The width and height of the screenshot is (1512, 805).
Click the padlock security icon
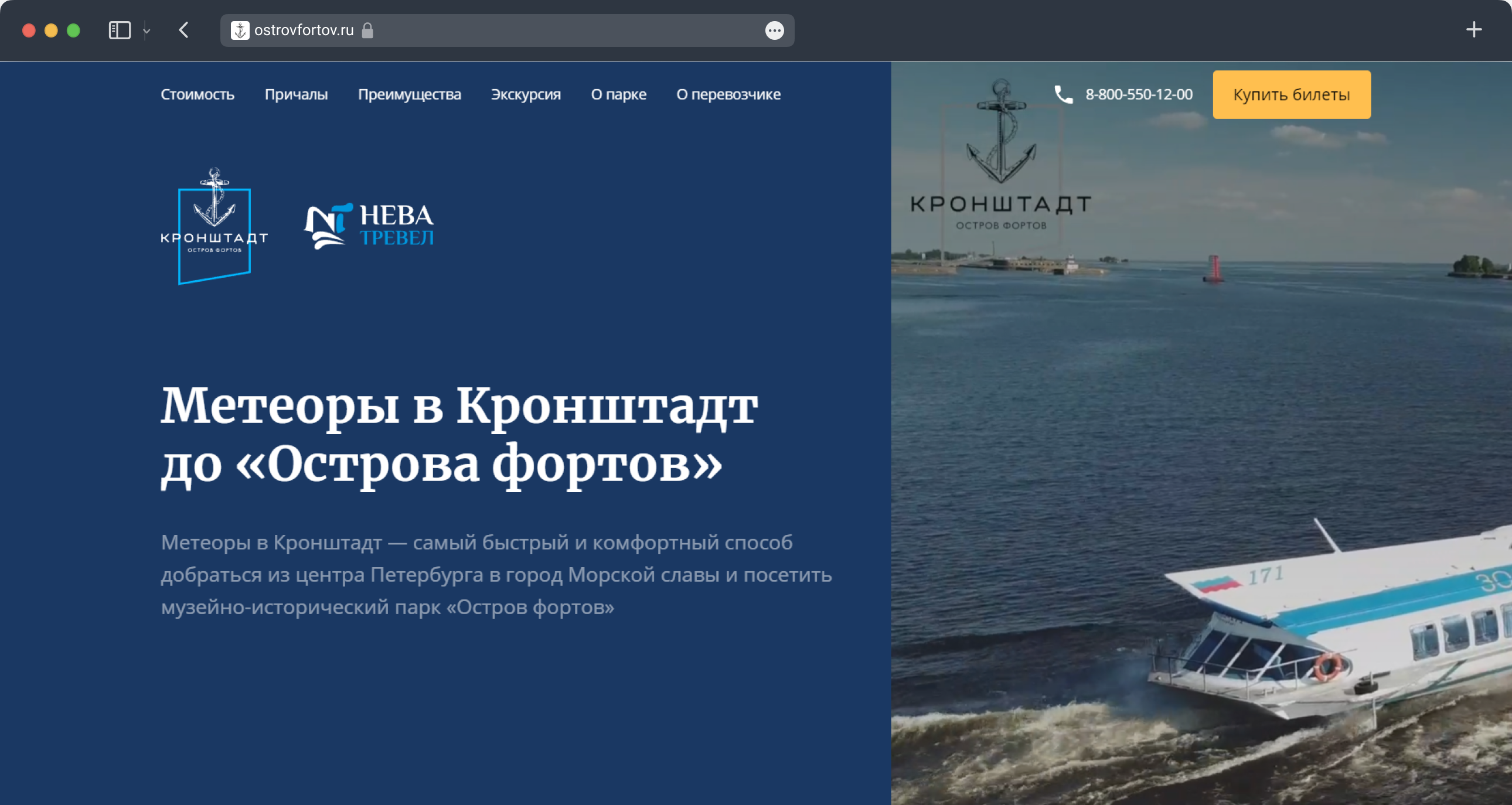tap(367, 30)
